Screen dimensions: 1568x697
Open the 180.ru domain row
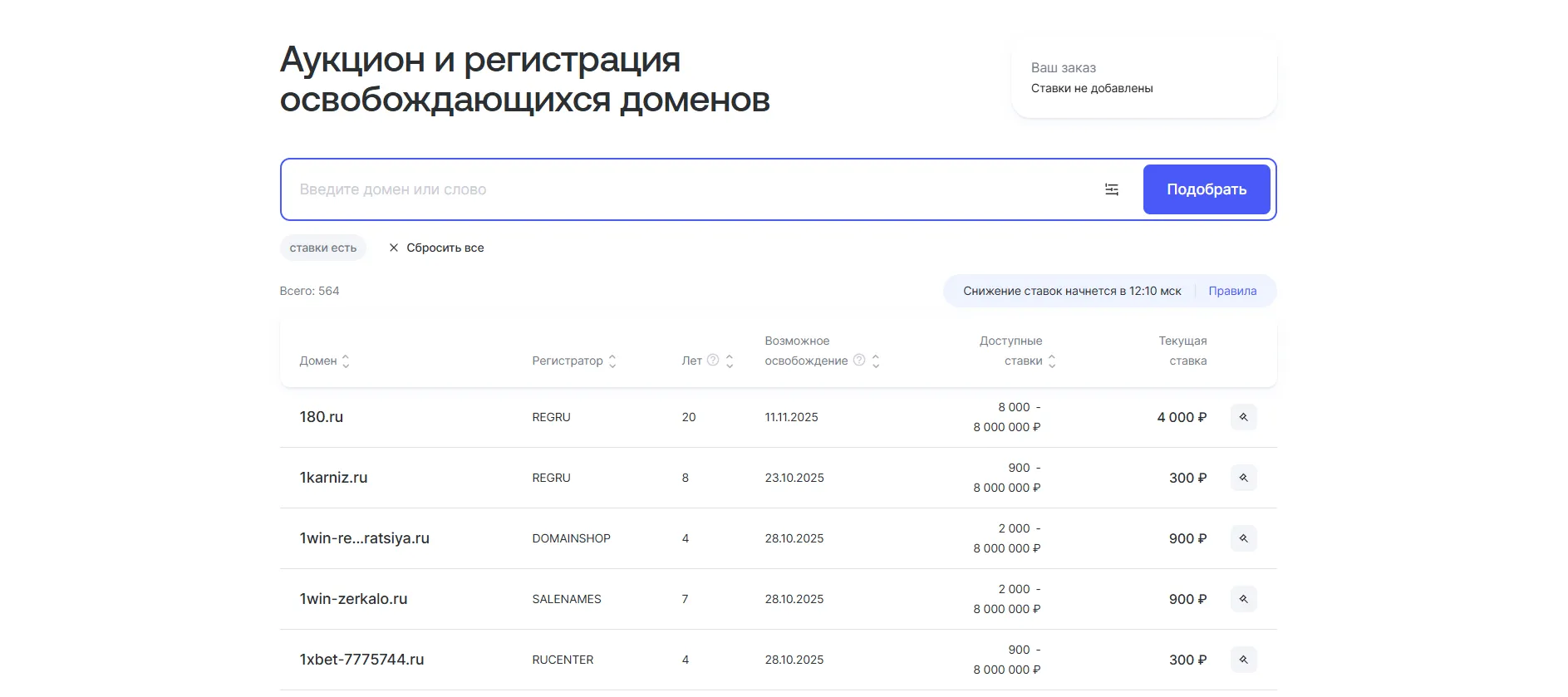click(322, 417)
